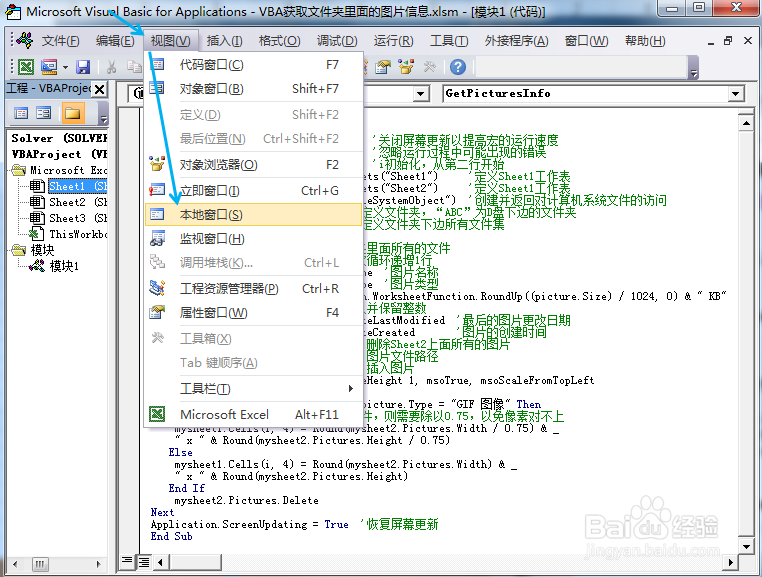The width and height of the screenshot is (762, 577).
Task: Click the 'End Sub' code line
Action: pos(172,536)
